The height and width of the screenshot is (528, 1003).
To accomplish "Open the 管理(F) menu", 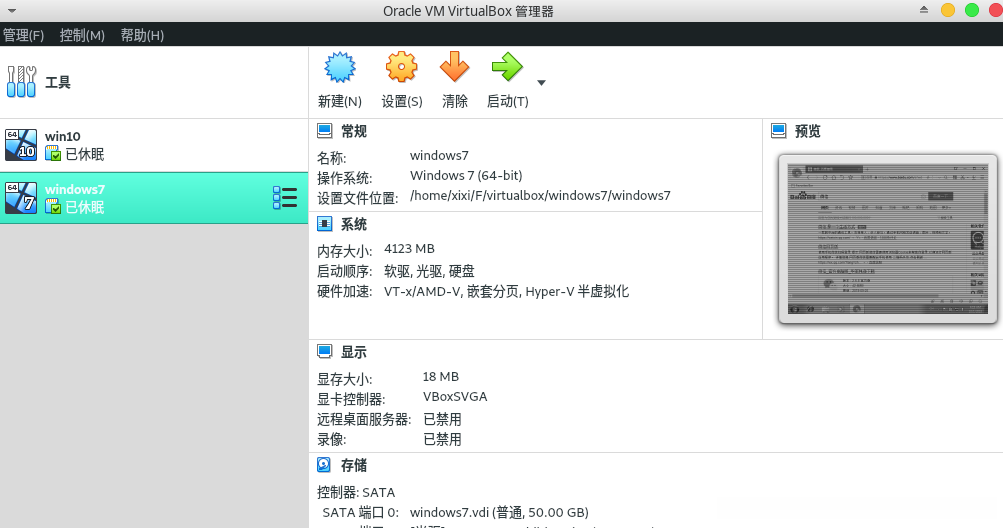I will coord(24,35).
